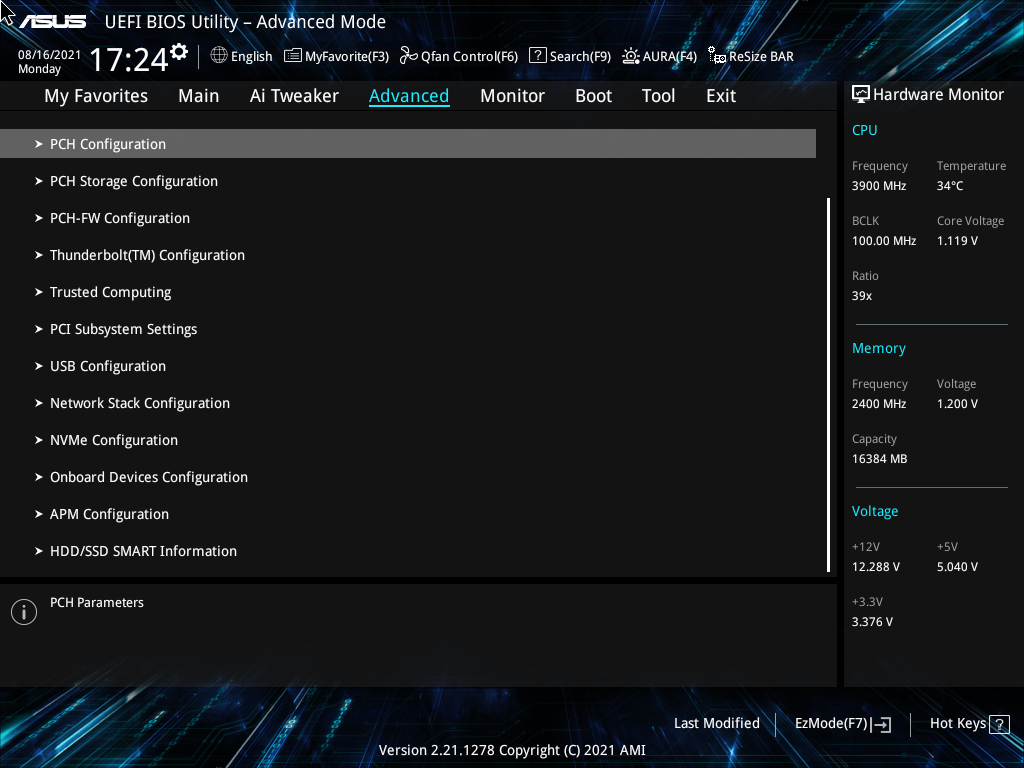Click the Hardware Monitor screen icon

(x=861, y=95)
